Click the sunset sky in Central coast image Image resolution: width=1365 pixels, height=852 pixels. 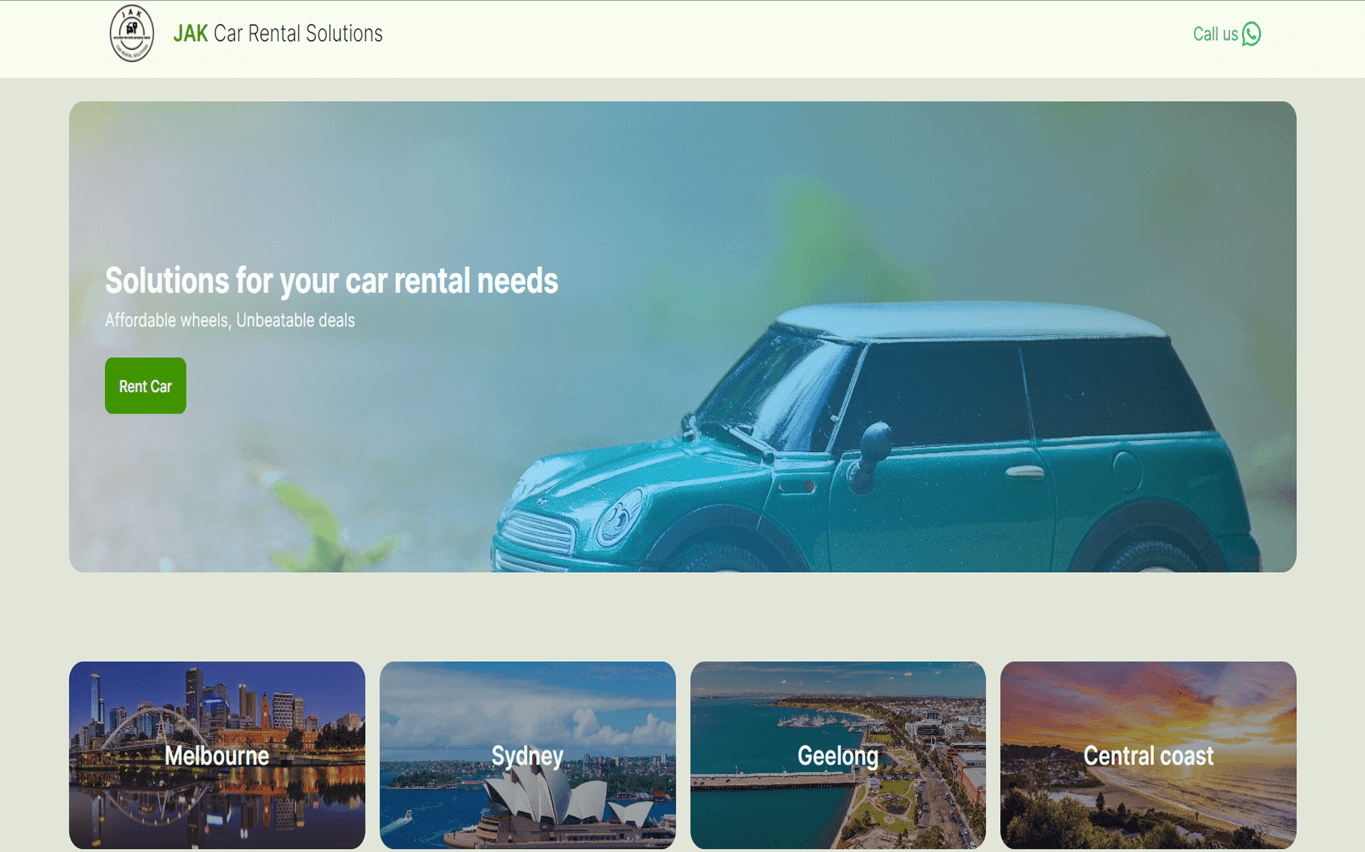pyautogui.click(x=1148, y=700)
